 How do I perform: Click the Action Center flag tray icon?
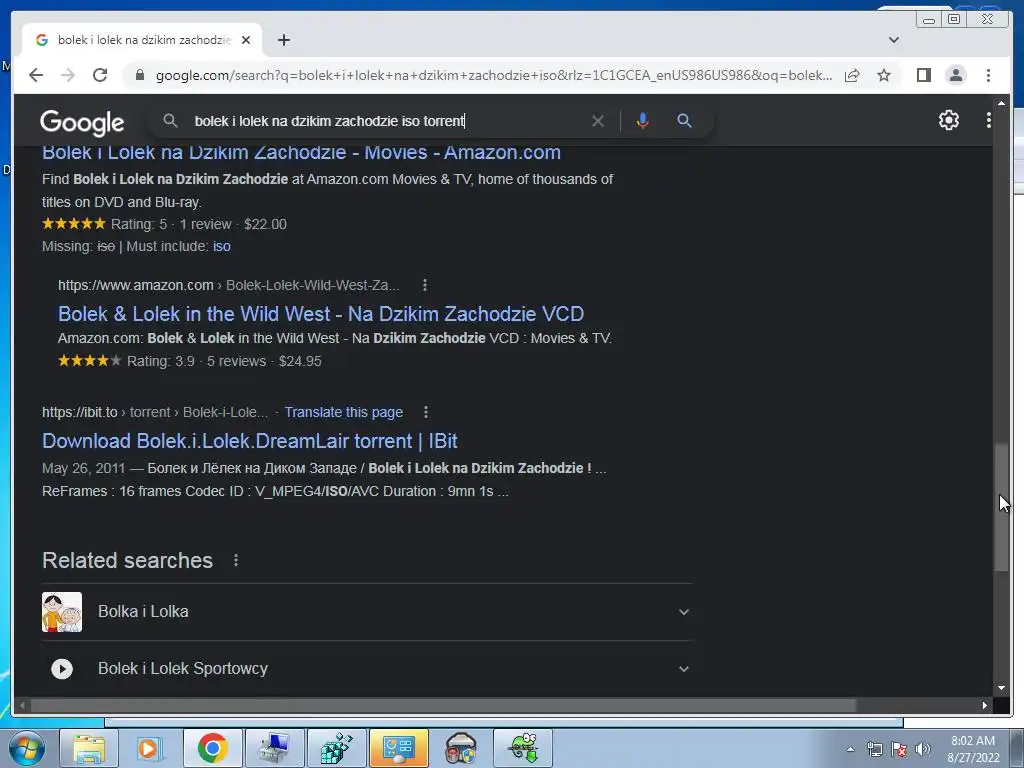click(x=899, y=749)
